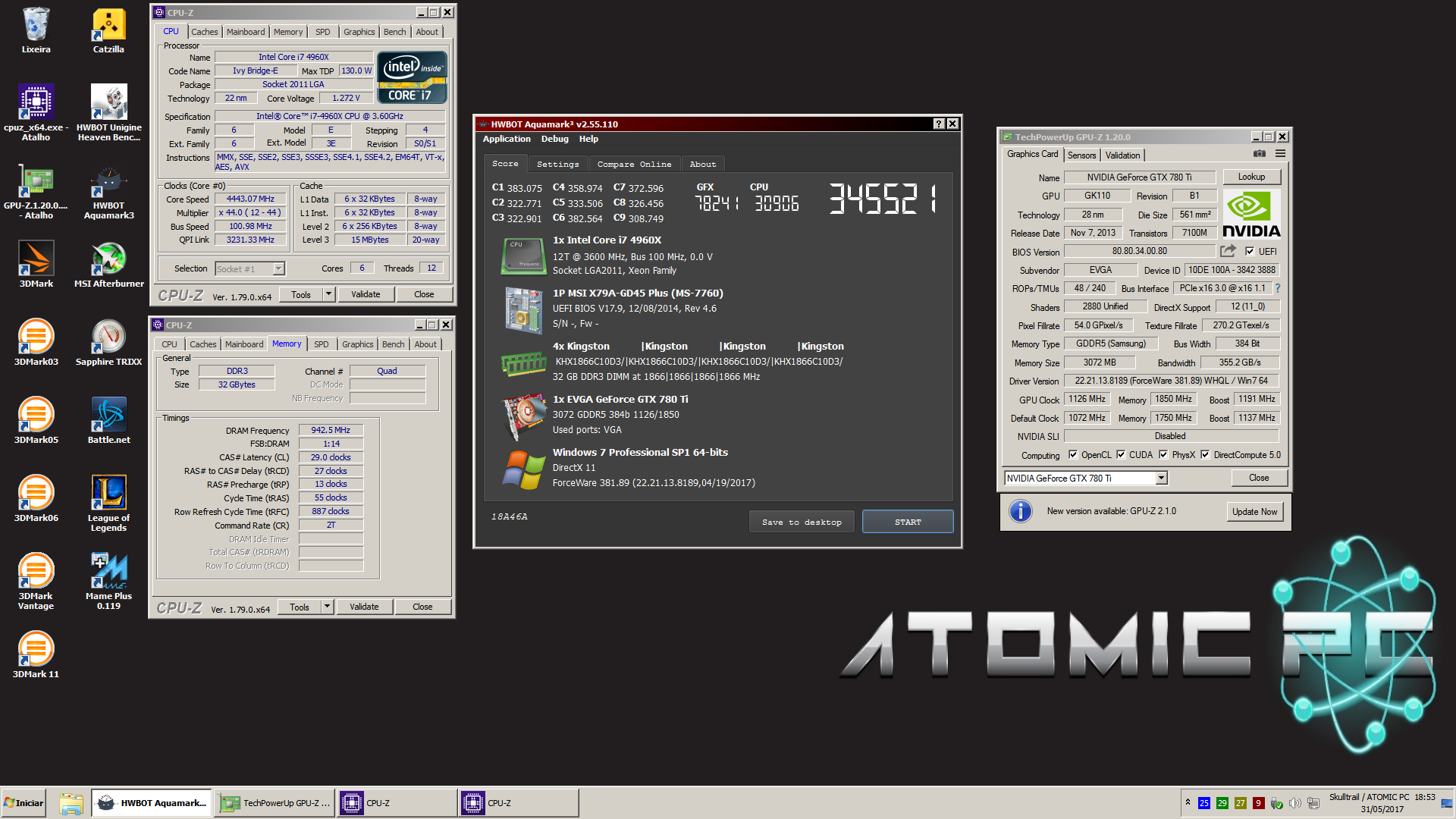Switch to Graphics tab in bottom CPU-Z

(x=357, y=344)
